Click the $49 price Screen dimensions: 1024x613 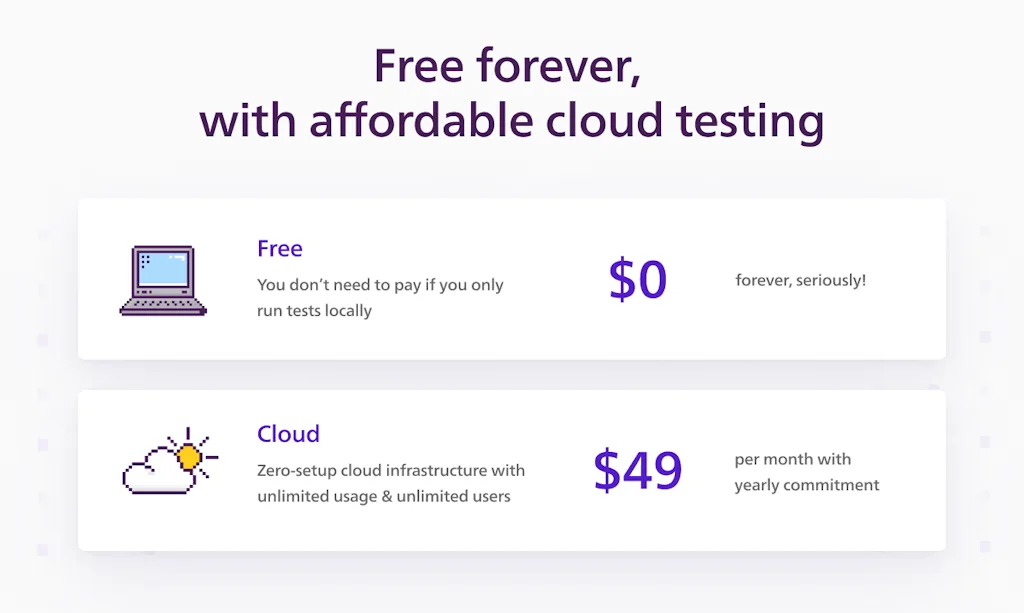(x=637, y=470)
